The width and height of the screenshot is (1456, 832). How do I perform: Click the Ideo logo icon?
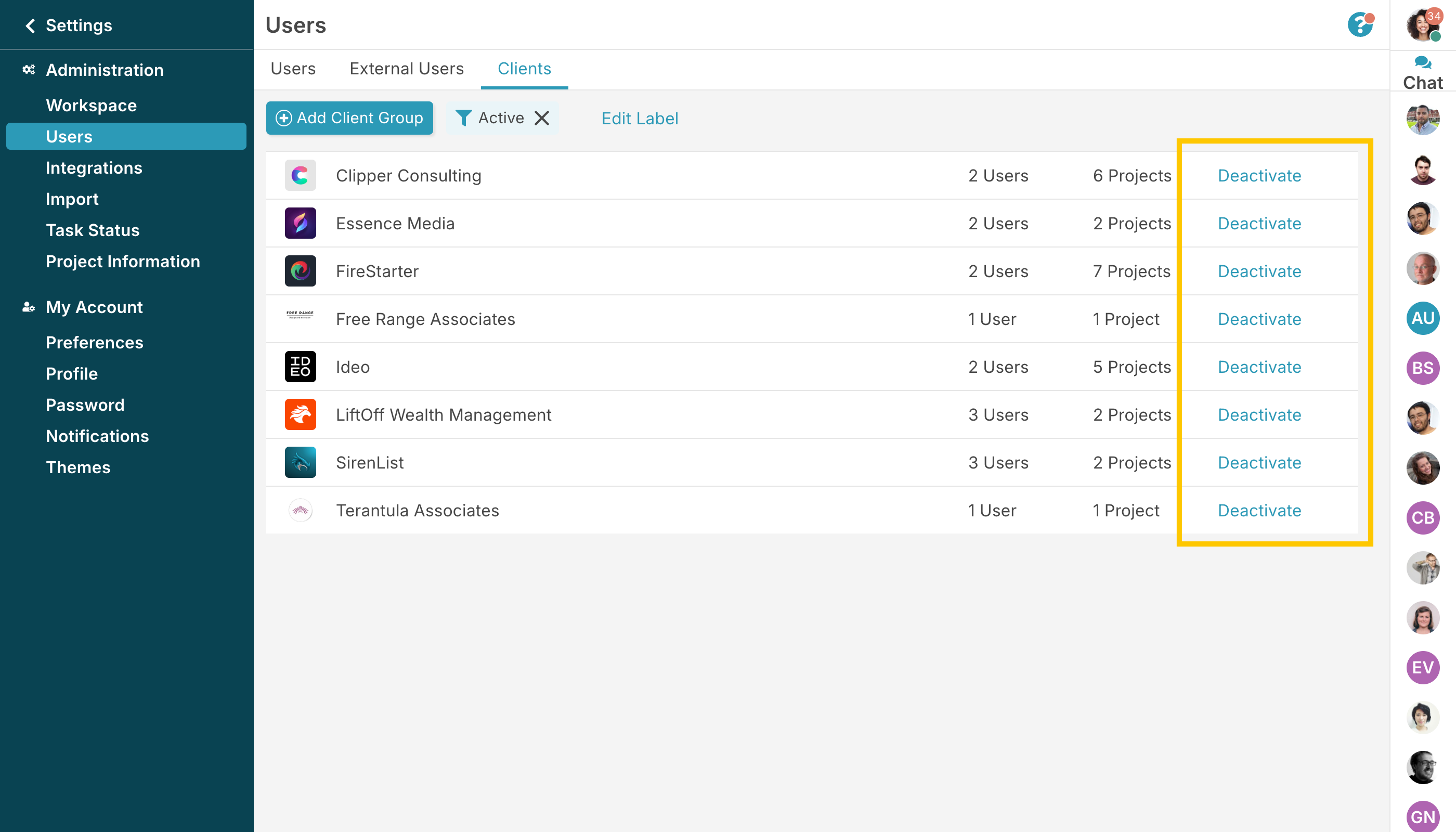click(300, 367)
